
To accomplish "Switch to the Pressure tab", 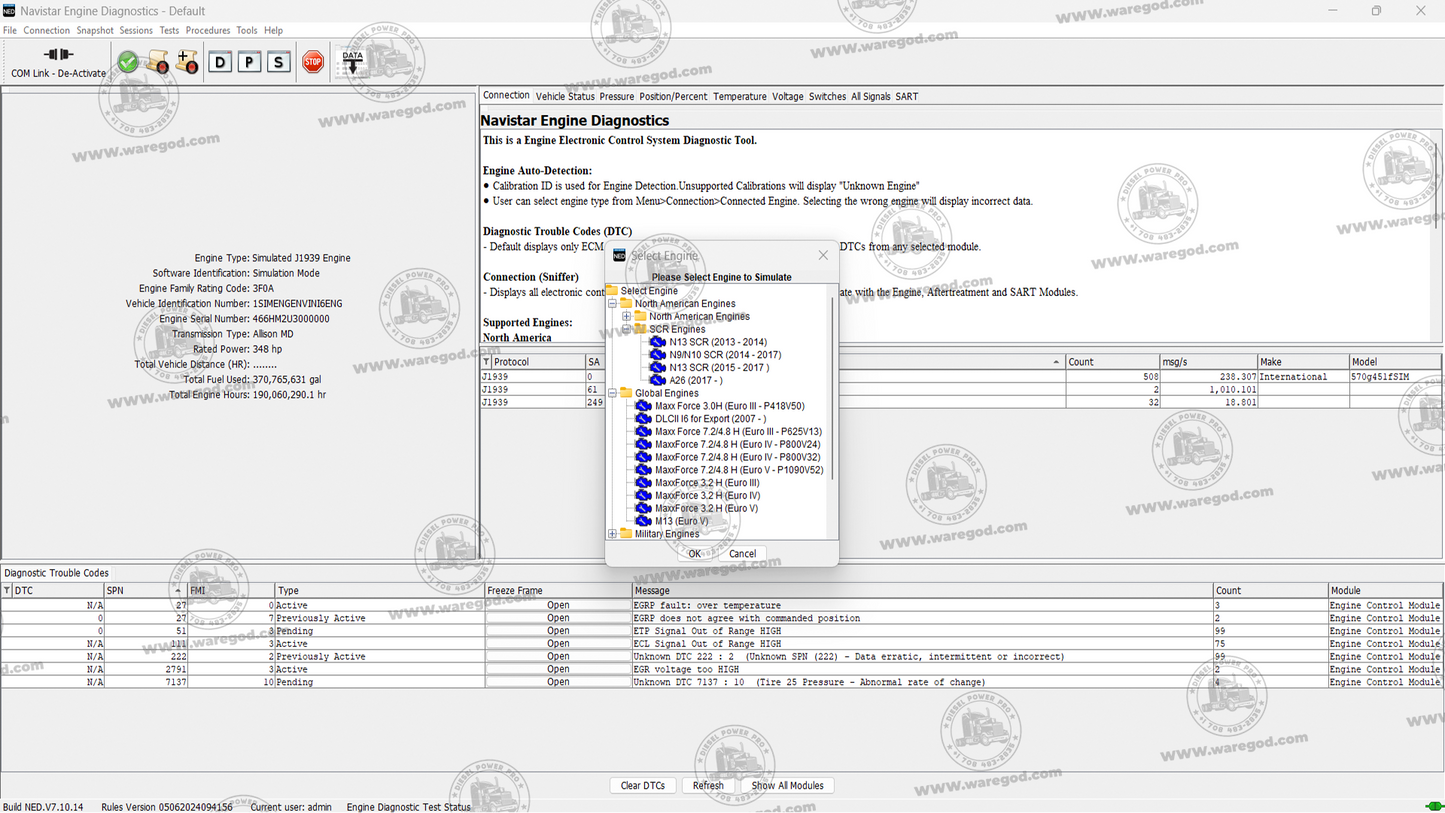I will pos(617,97).
